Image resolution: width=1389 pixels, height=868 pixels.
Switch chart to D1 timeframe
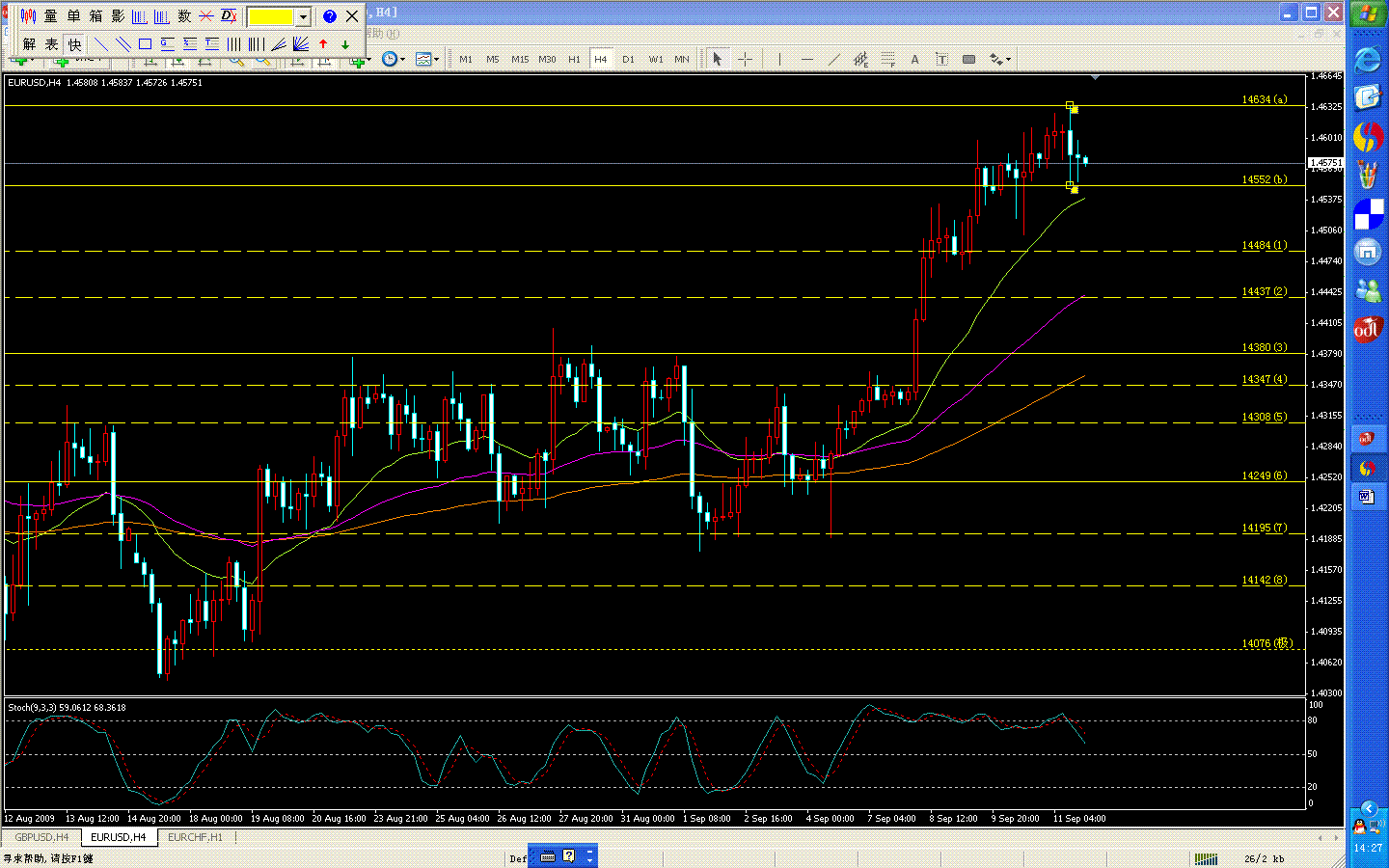(x=628, y=60)
